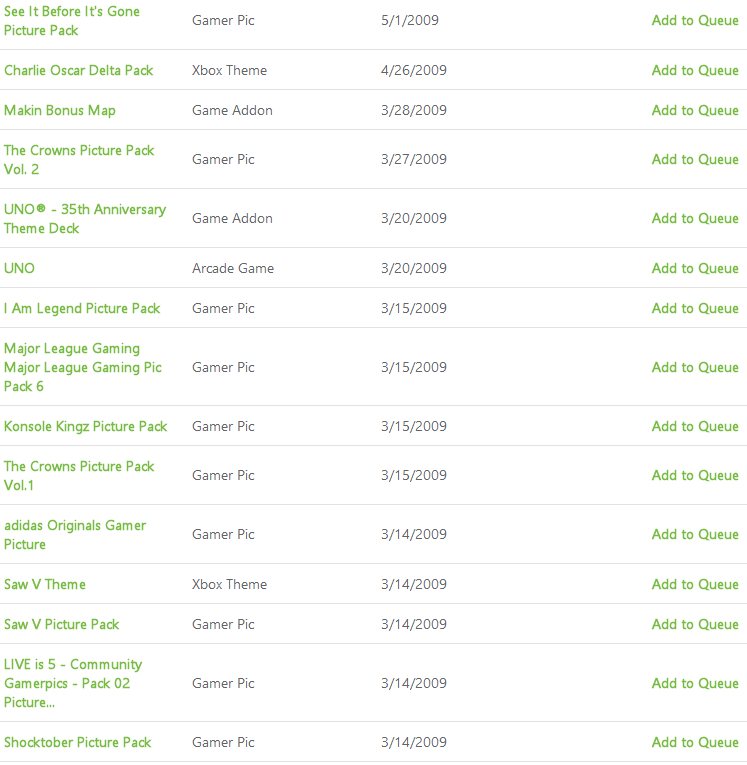Open the UNO arcade game link
Screen dimensions: 747x765
(x=19, y=268)
